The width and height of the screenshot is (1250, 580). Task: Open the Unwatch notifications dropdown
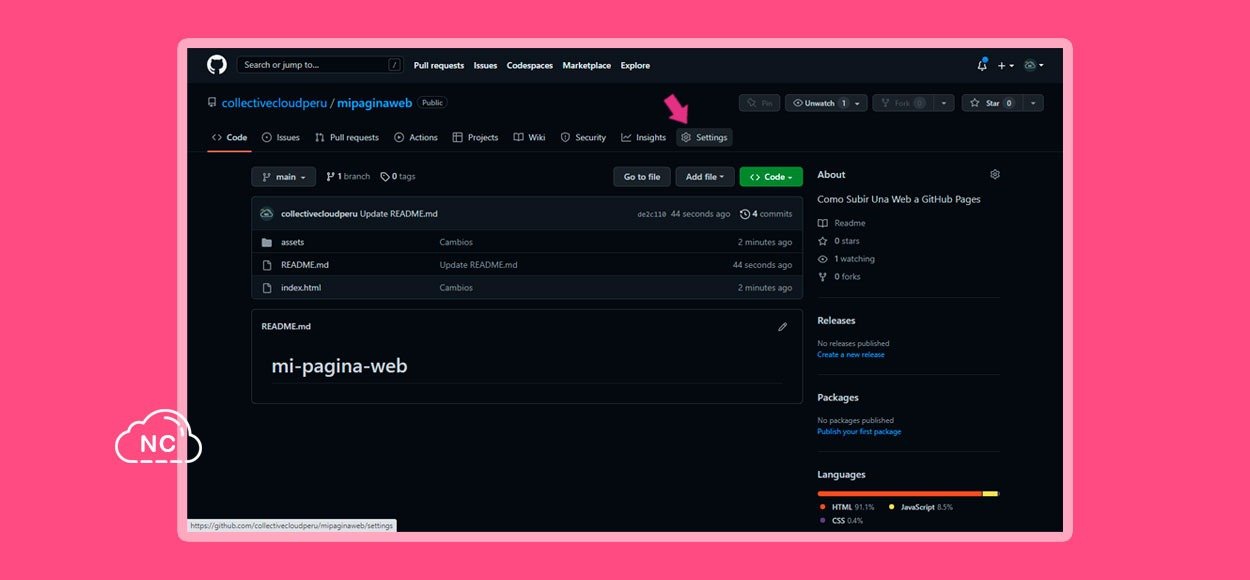coord(826,103)
